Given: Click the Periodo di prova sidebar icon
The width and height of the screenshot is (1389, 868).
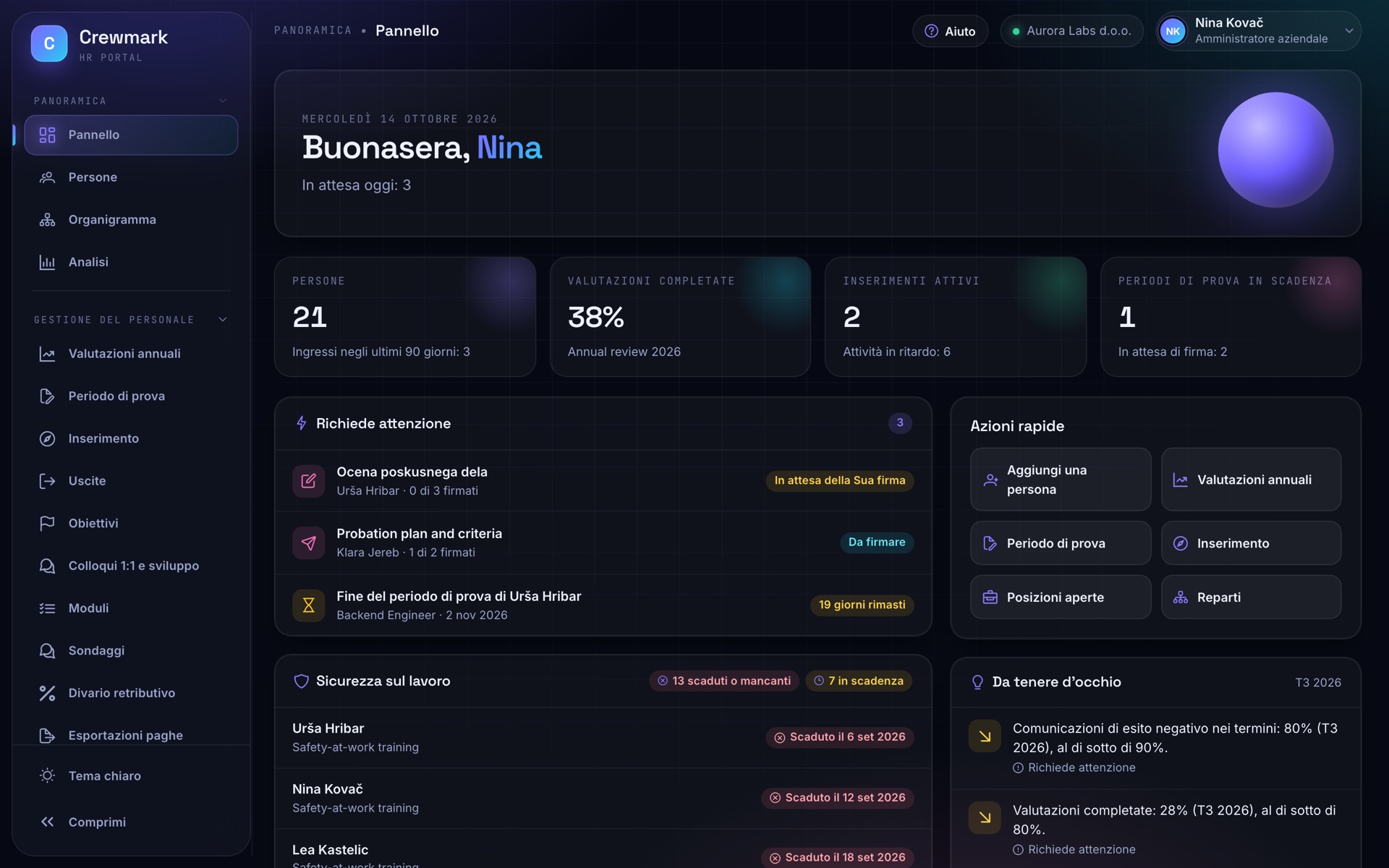Looking at the screenshot, I should pyautogui.click(x=47, y=396).
